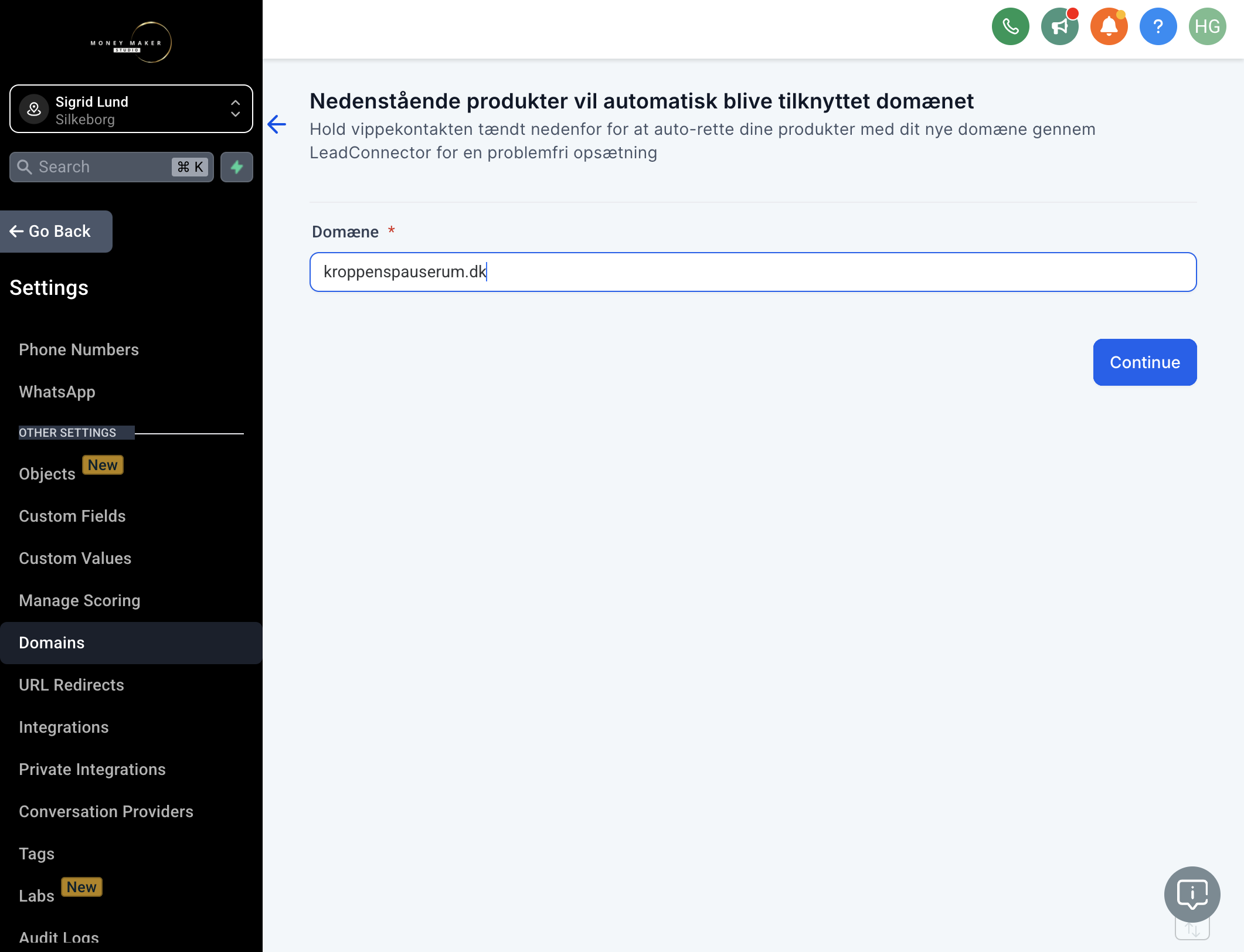Open URL Redirects settings
1244x952 pixels.
tap(72, 685)
